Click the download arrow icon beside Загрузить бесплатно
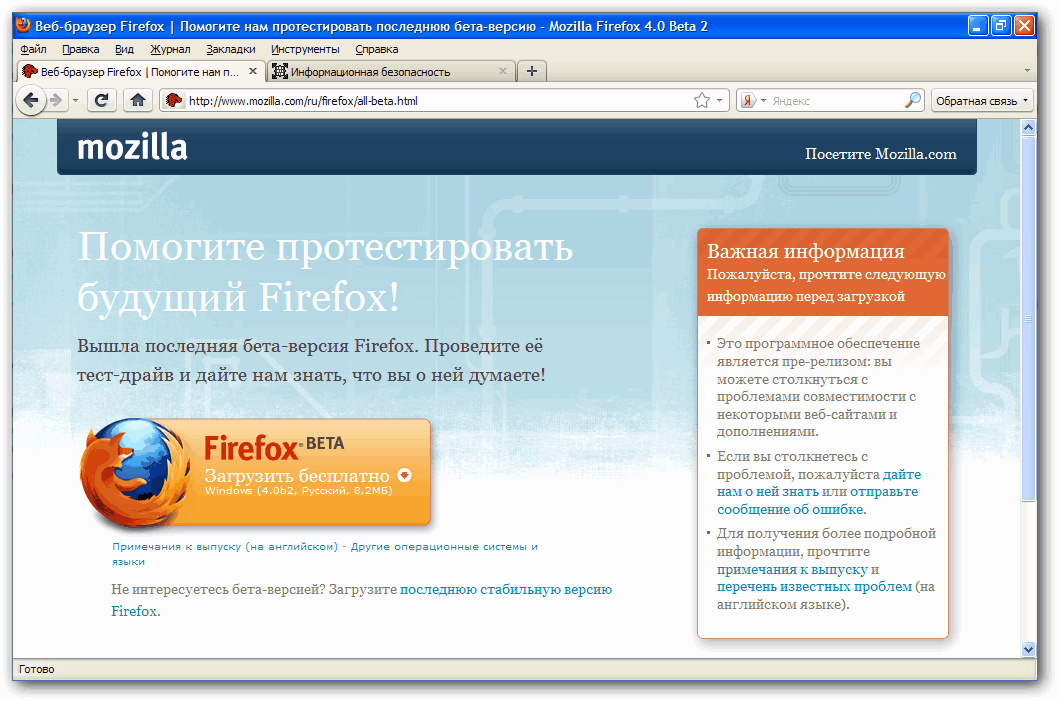Screen dimensions: 1058x701 pos(405,475)
